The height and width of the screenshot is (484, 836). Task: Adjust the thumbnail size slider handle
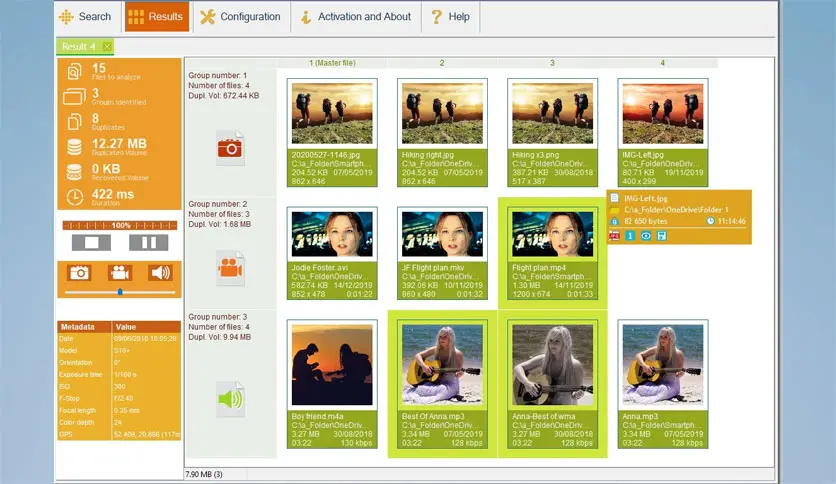point(120,292)
